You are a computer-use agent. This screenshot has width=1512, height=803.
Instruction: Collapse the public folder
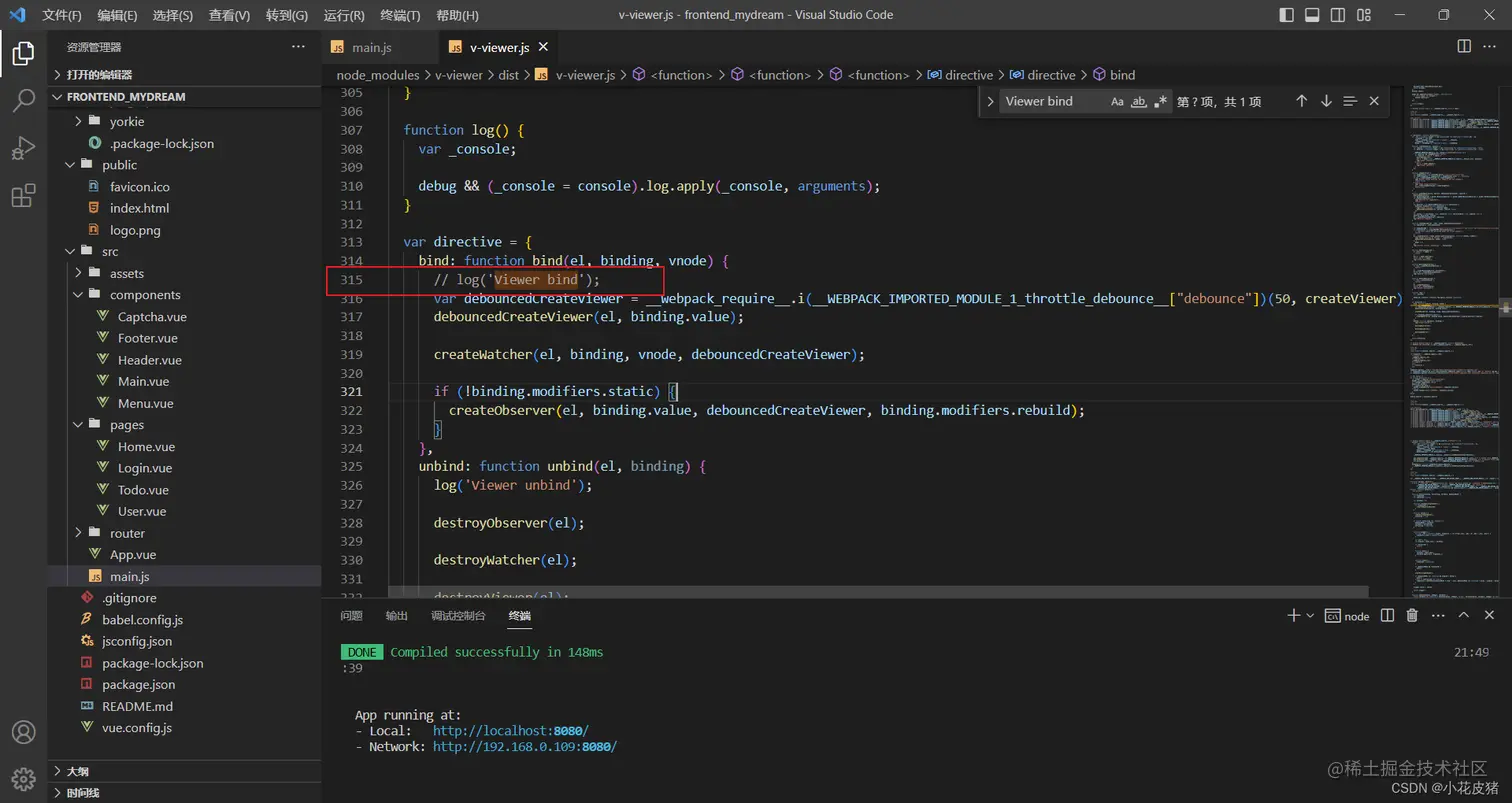[x=185, y=165]
